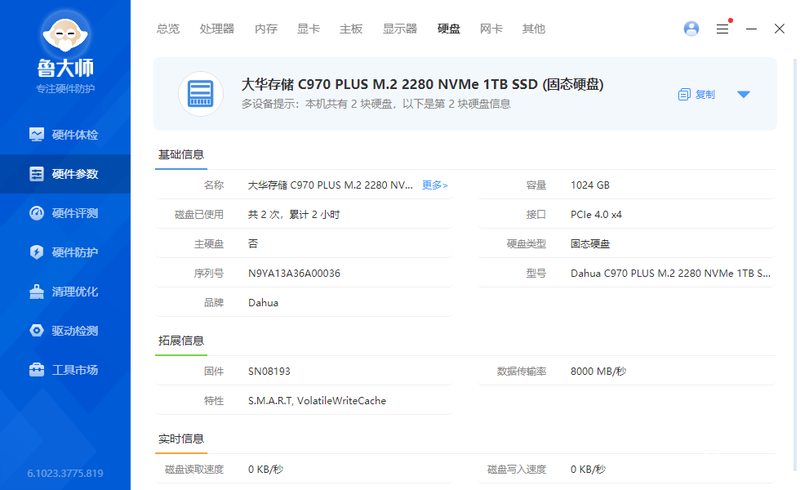The image size is (800, 490).
Task: Open 清理优化 cleanup tool
Action: 65,291
